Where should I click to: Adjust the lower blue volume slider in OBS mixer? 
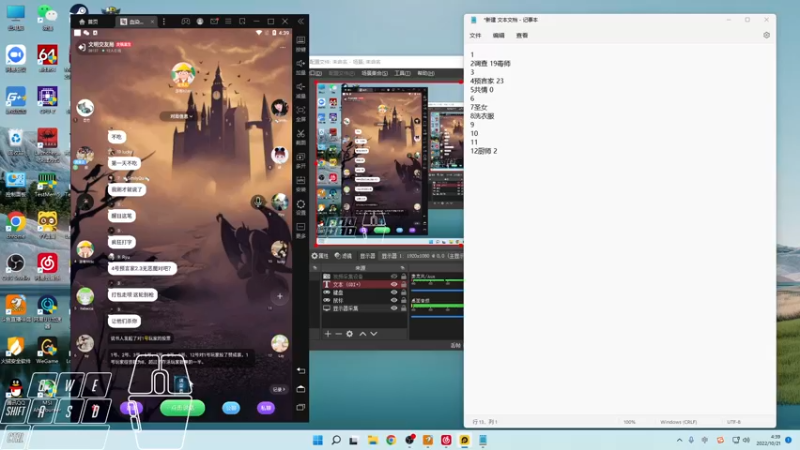coord(437,316)
